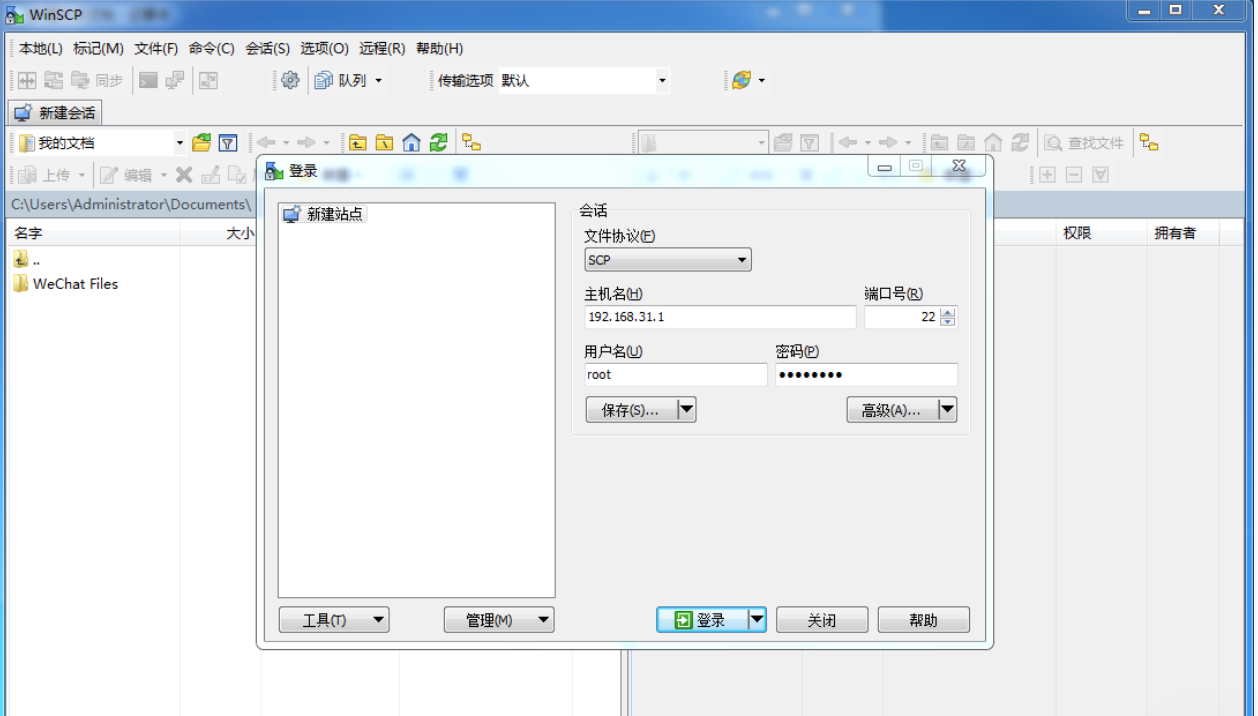The height and width of the screenshot is (716, 1258).
Task: Open the 远程(R) menu
Action: click(x=382, y=48)
